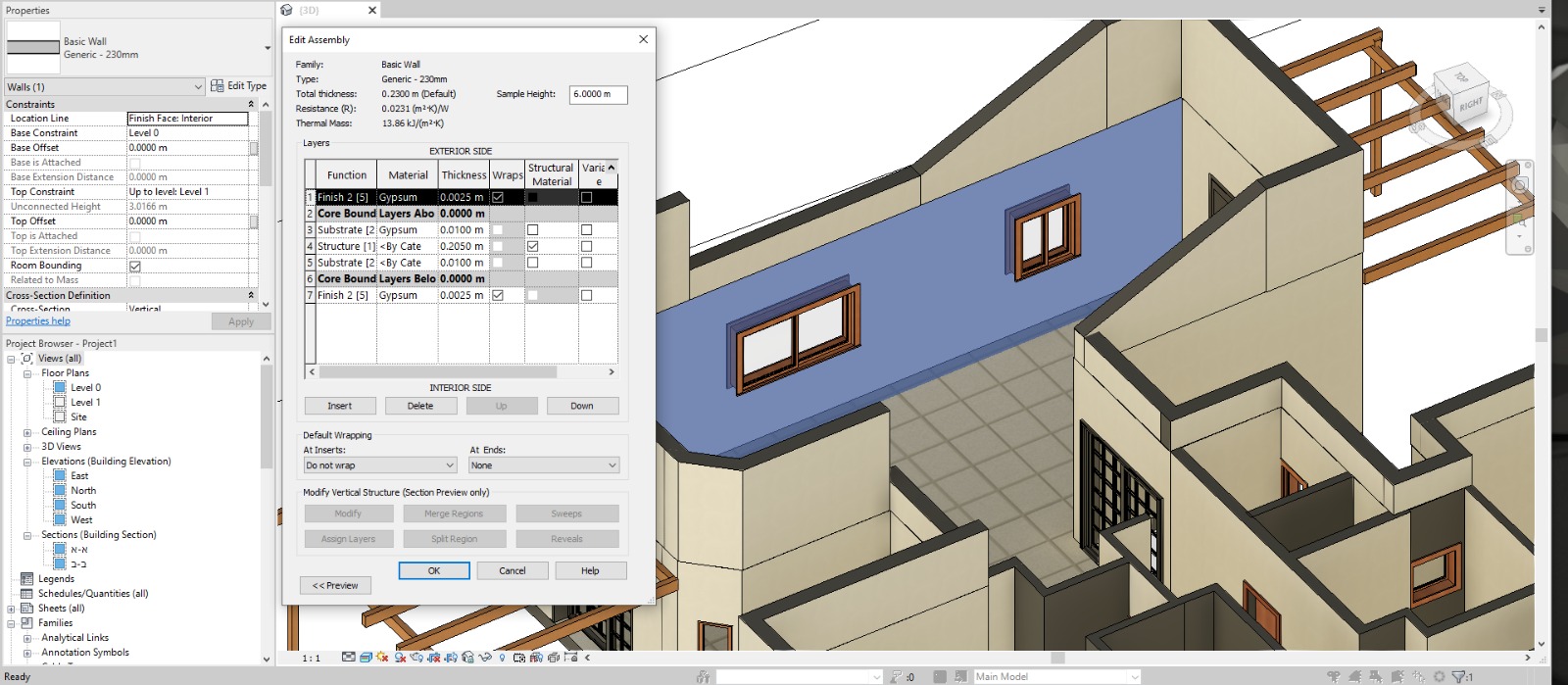
Task: Select the Site plan in Project Browser
Action: [x=78, y=417]
